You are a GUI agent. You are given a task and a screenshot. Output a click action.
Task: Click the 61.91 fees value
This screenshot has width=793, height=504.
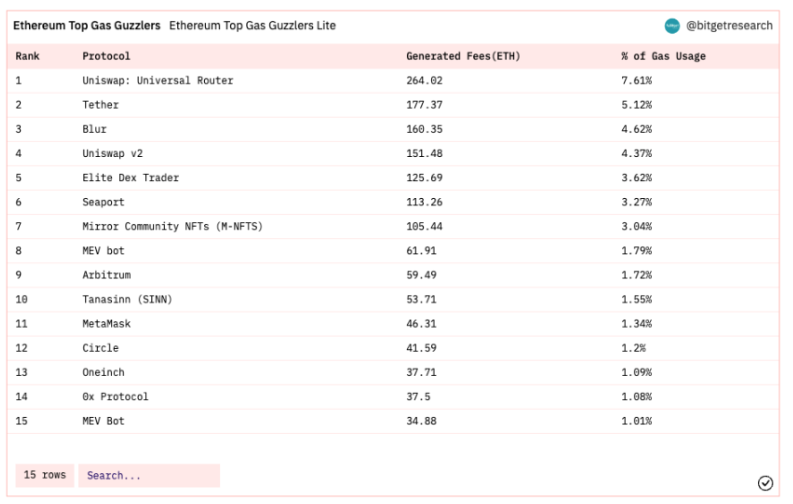(421, 251)
